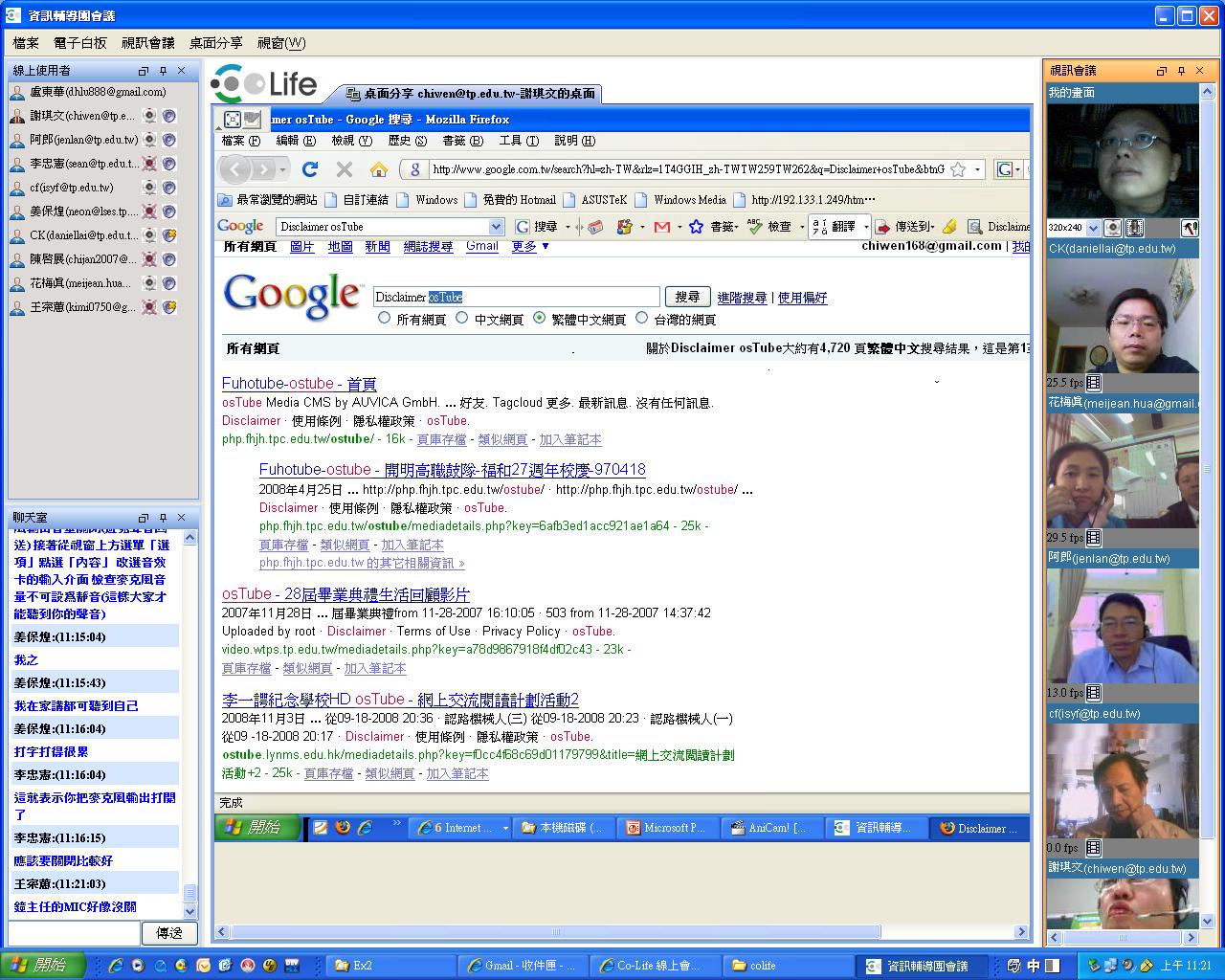Click film icon beside 25.5 fps
The width and height of the screenshot is (1225, 980).
click(x=1094, y=383)
